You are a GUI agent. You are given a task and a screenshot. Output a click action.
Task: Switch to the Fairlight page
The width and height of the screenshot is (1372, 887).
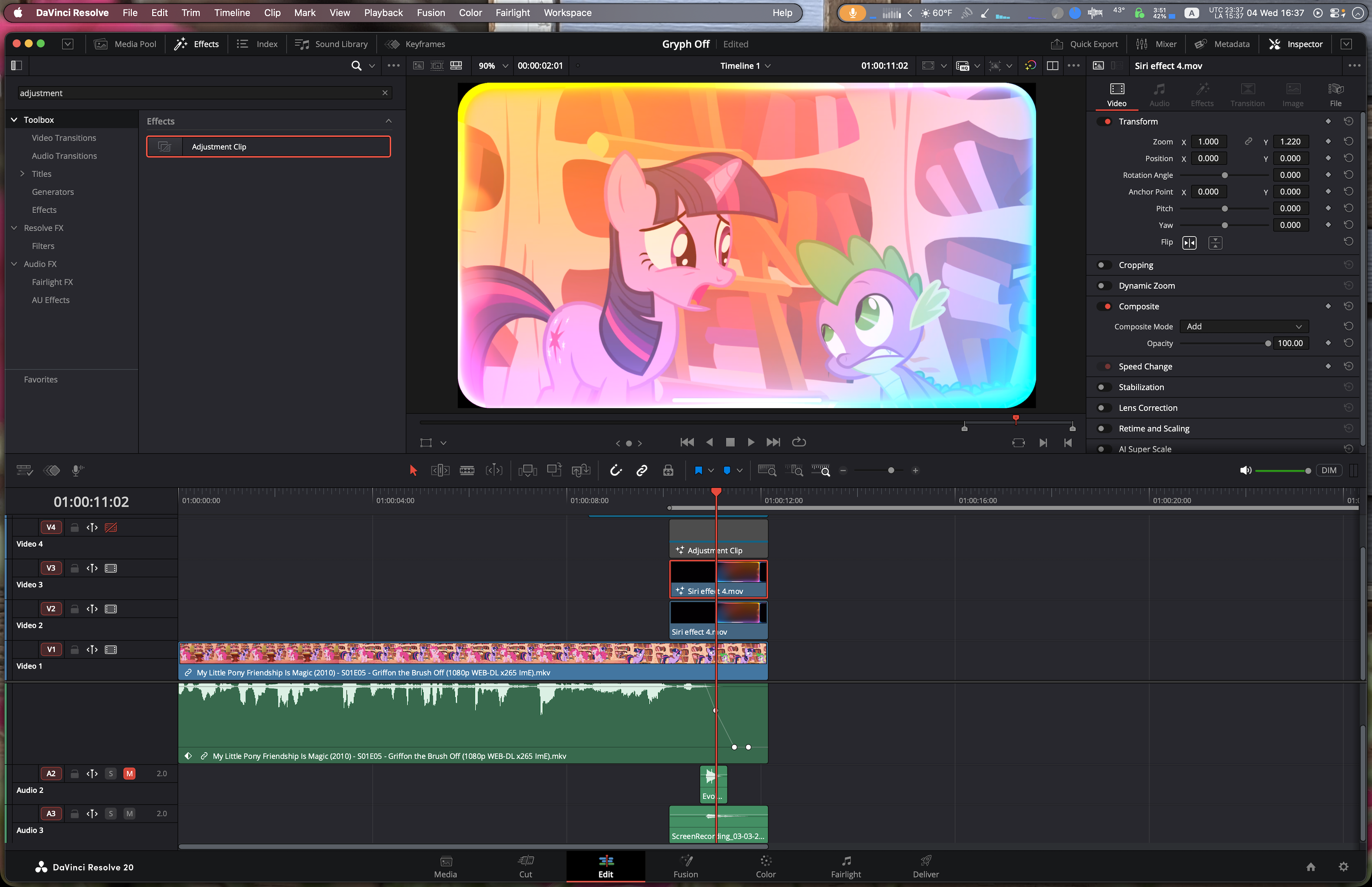click(x=845, y=867)
